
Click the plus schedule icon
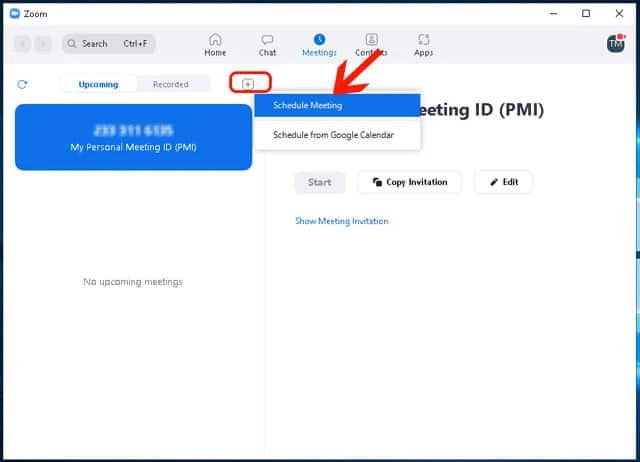pyautogui.click(x=248, y=84)
